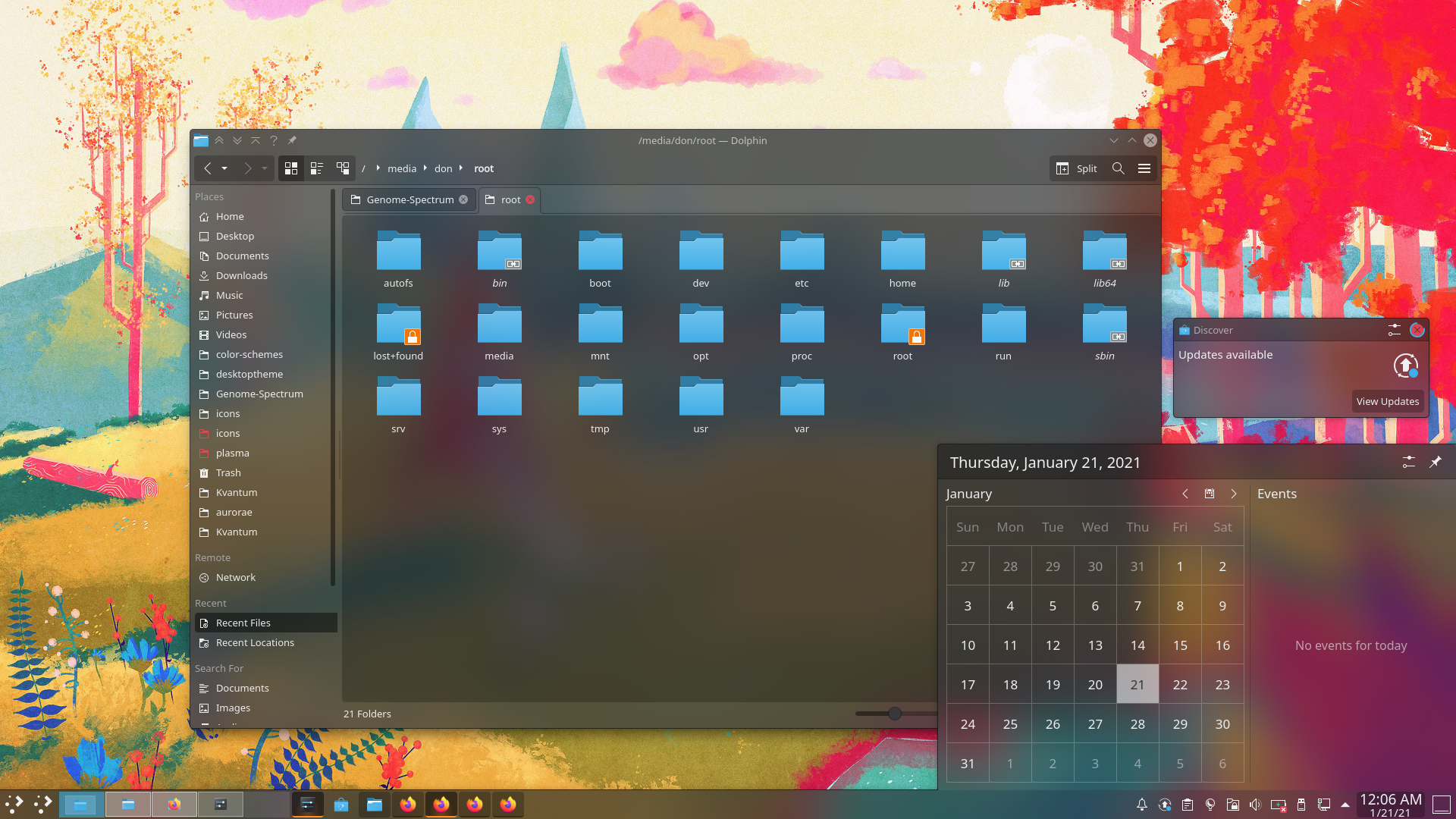Open Network under Remote
The image size is (1456, 819).
[x=262, y=577]
